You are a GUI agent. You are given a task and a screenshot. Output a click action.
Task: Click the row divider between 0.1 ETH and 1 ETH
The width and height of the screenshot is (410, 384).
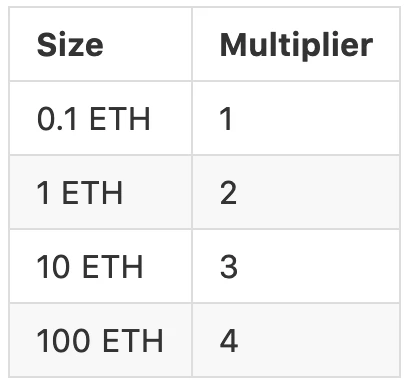(205, 155)
